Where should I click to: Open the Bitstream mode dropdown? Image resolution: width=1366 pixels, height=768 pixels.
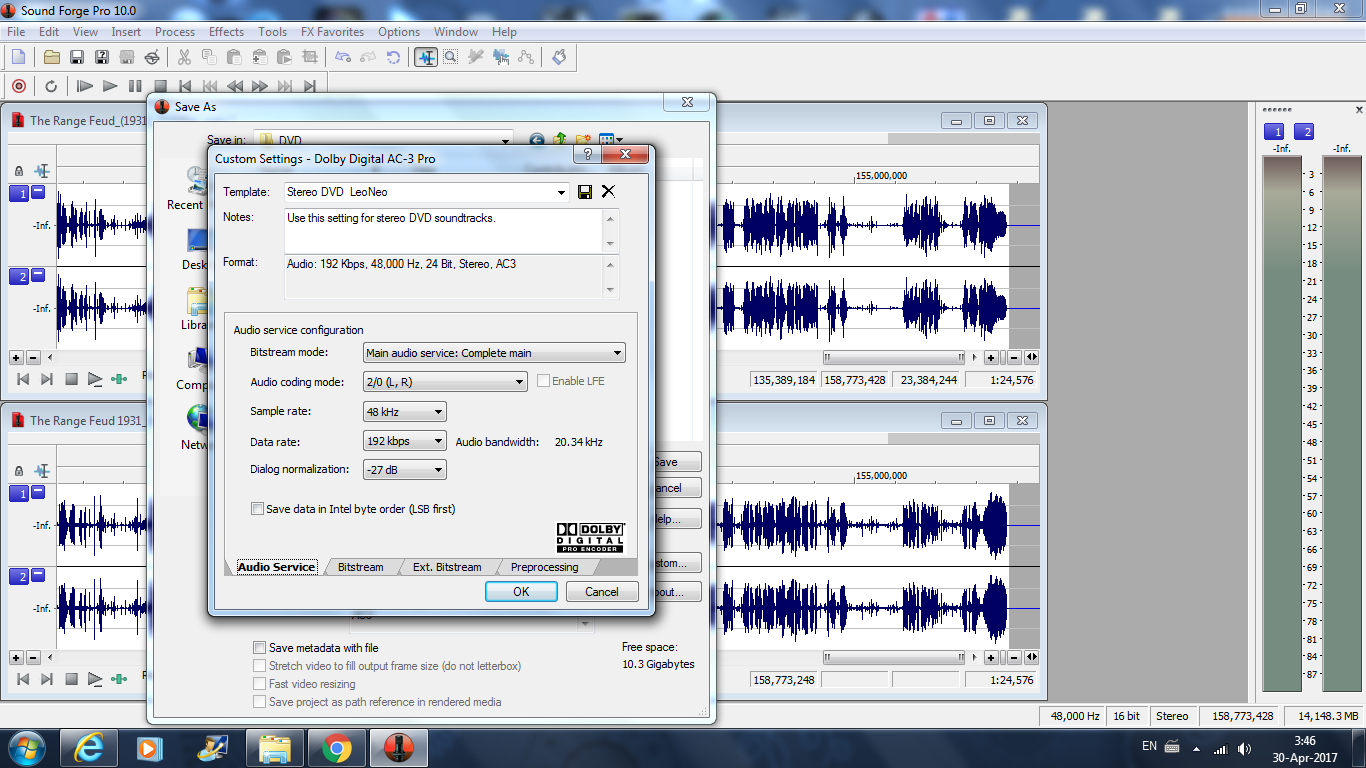618,353
